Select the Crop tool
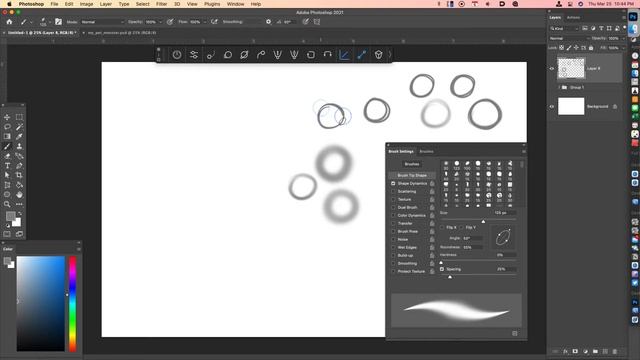 [x=19, y=175]
